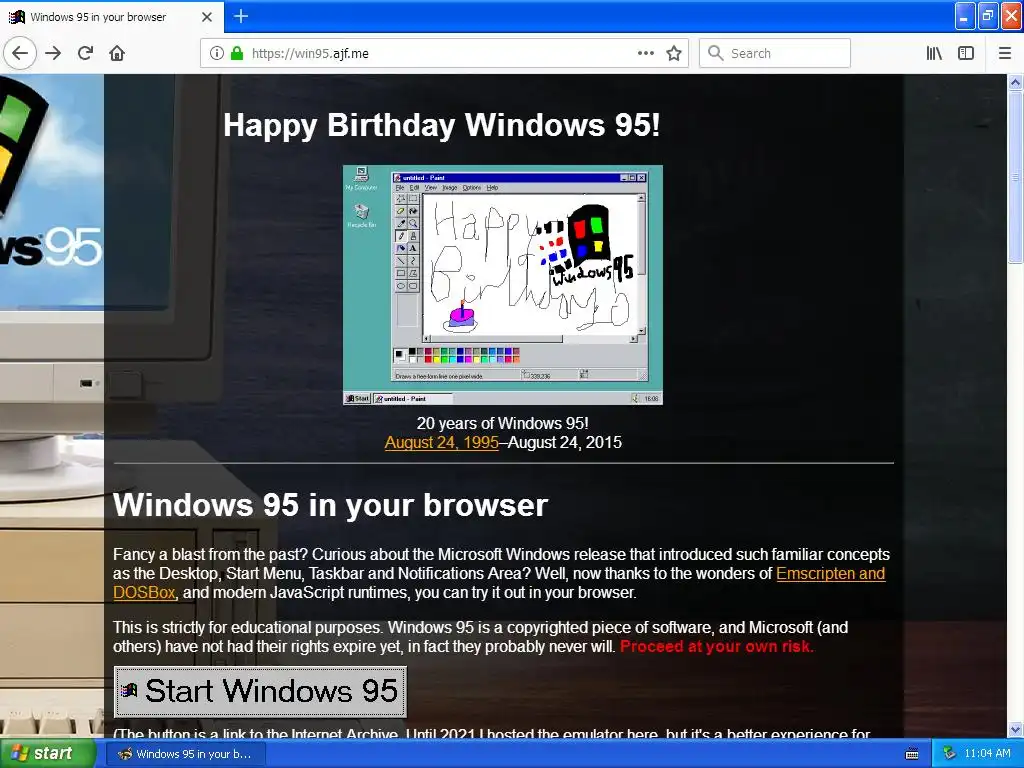Click the vertical scrollbar thumb

[1015, 176]
